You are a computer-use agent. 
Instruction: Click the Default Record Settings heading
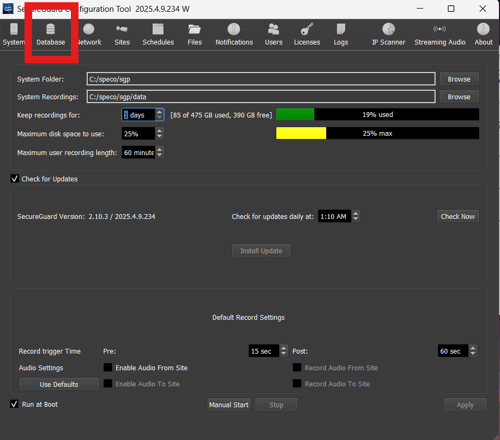(248, 317)
